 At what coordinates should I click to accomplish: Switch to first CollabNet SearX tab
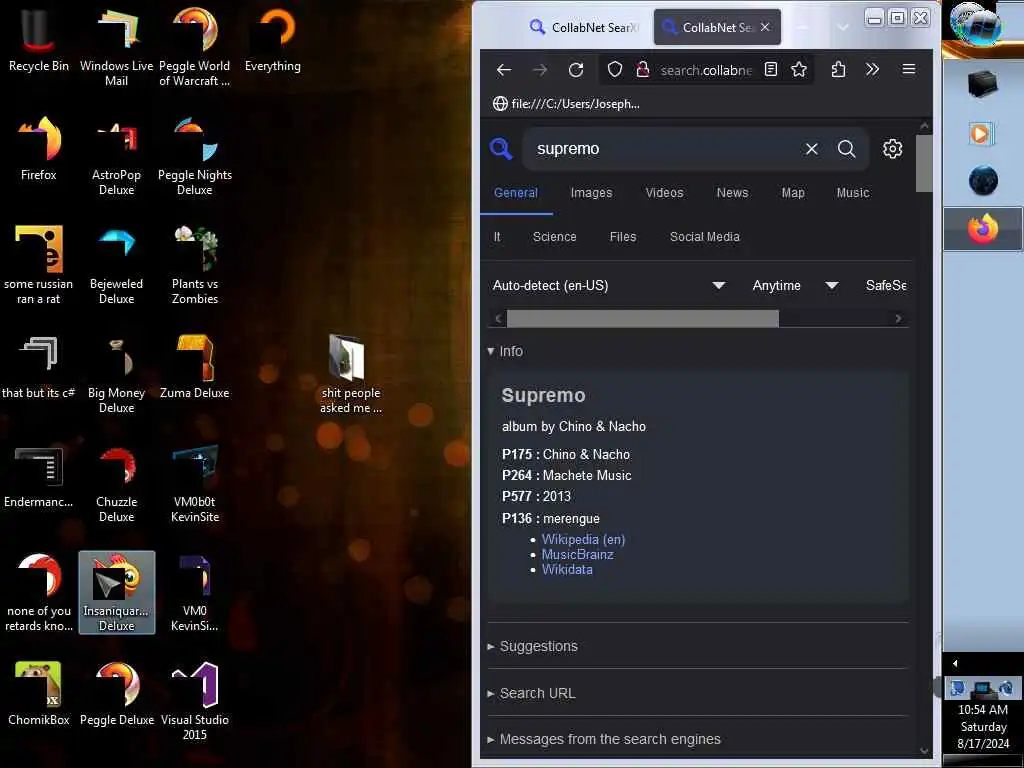coord(584,27)
